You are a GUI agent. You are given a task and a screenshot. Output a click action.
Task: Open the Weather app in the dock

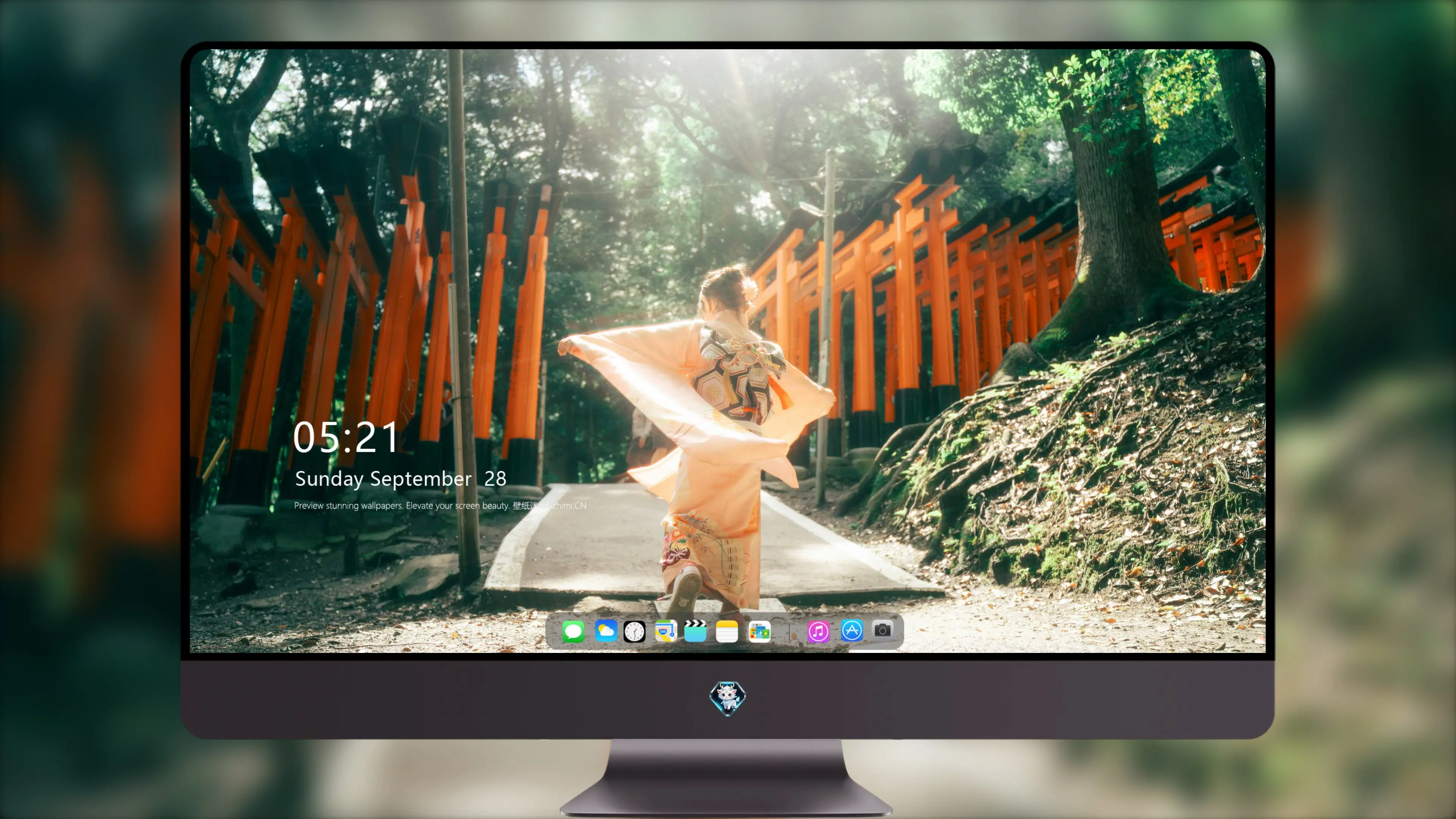(x=606, y=631)
